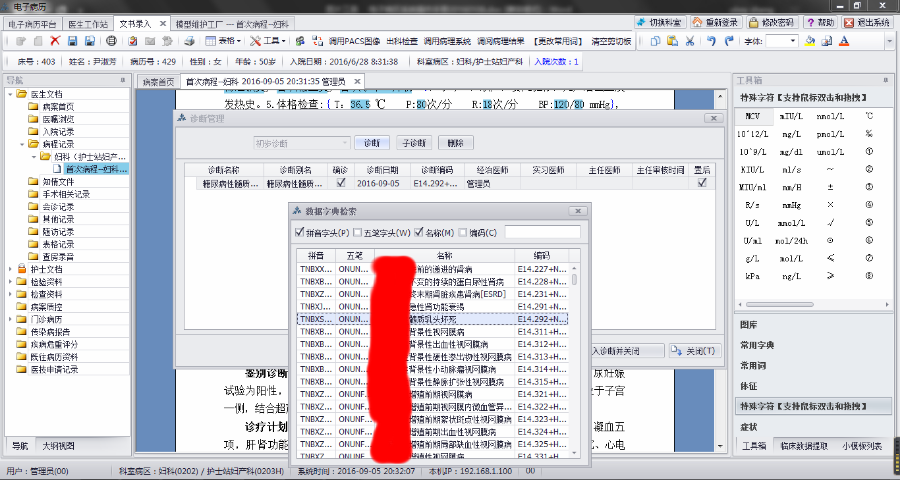This screenshot has height=480, width=900.
Task: Click the greyed mail icon in toolbar
Action: (150, 41)
